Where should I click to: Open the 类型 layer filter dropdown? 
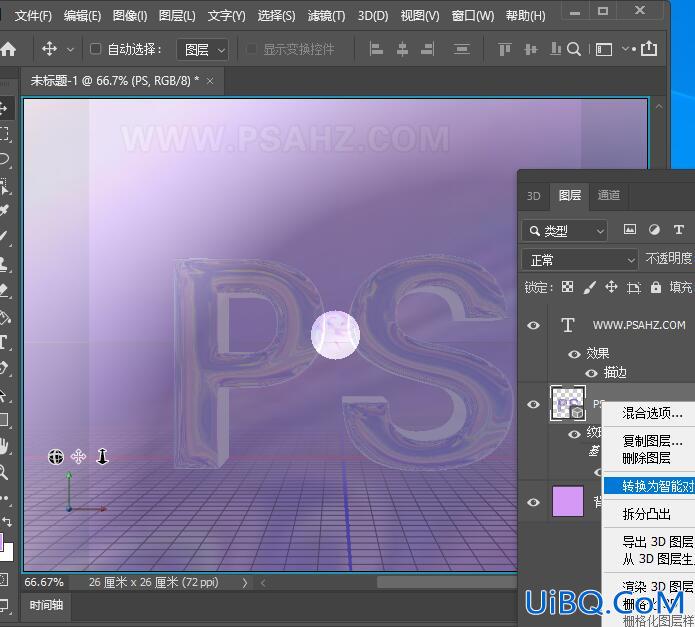pyautogui.click(x=564, y=230)
